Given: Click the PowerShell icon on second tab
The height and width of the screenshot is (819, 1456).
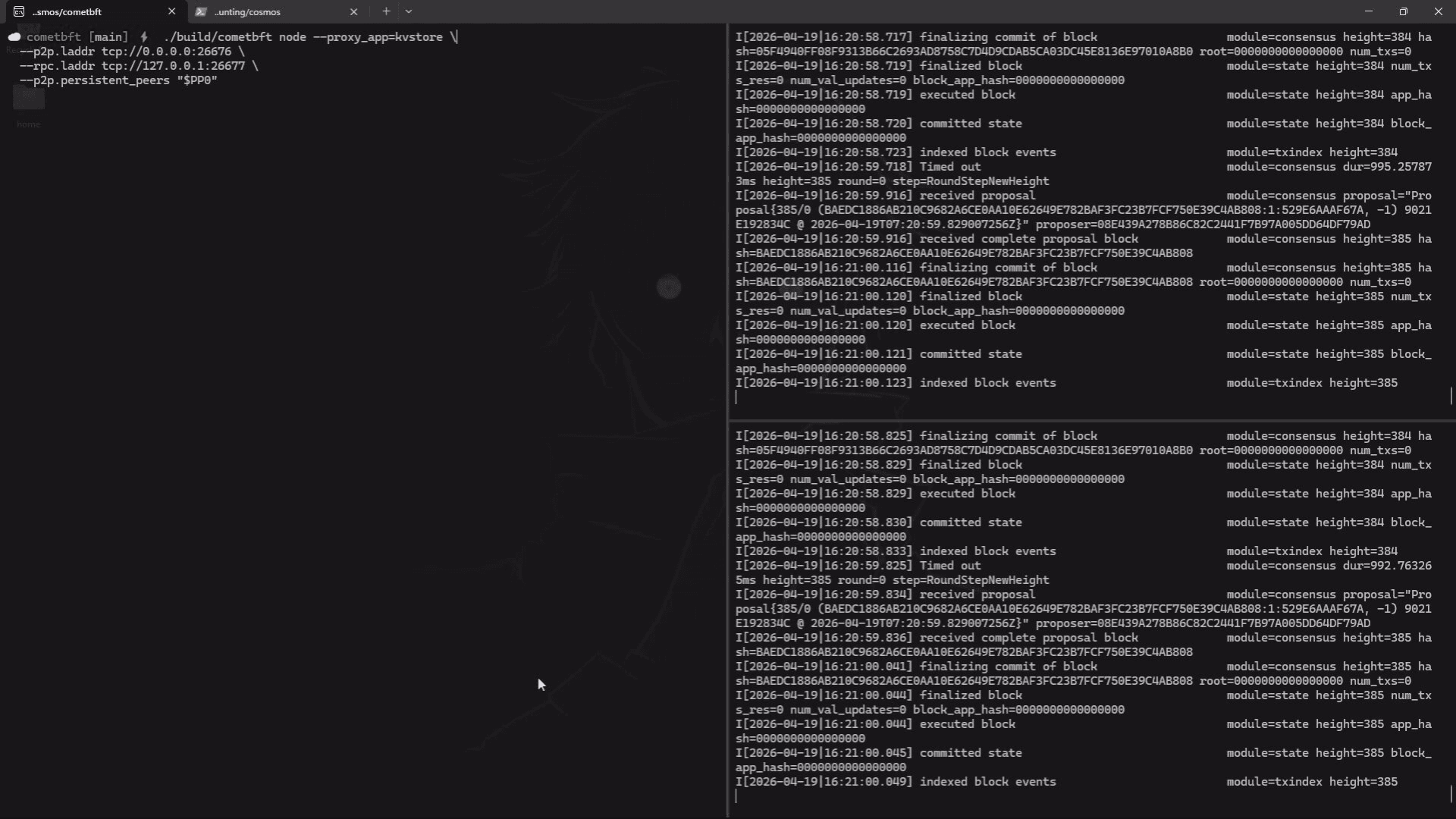Looking at the screenshot, I should coord(201,12).
